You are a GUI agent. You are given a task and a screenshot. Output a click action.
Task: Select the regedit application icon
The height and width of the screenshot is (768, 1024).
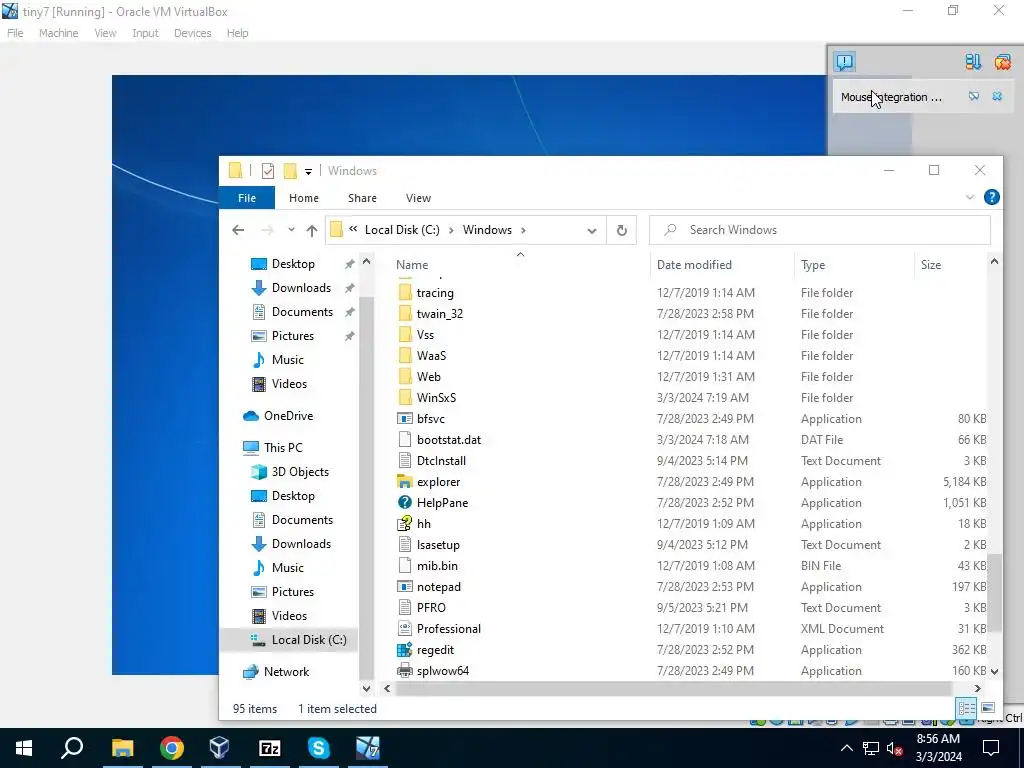click(405, 650)
